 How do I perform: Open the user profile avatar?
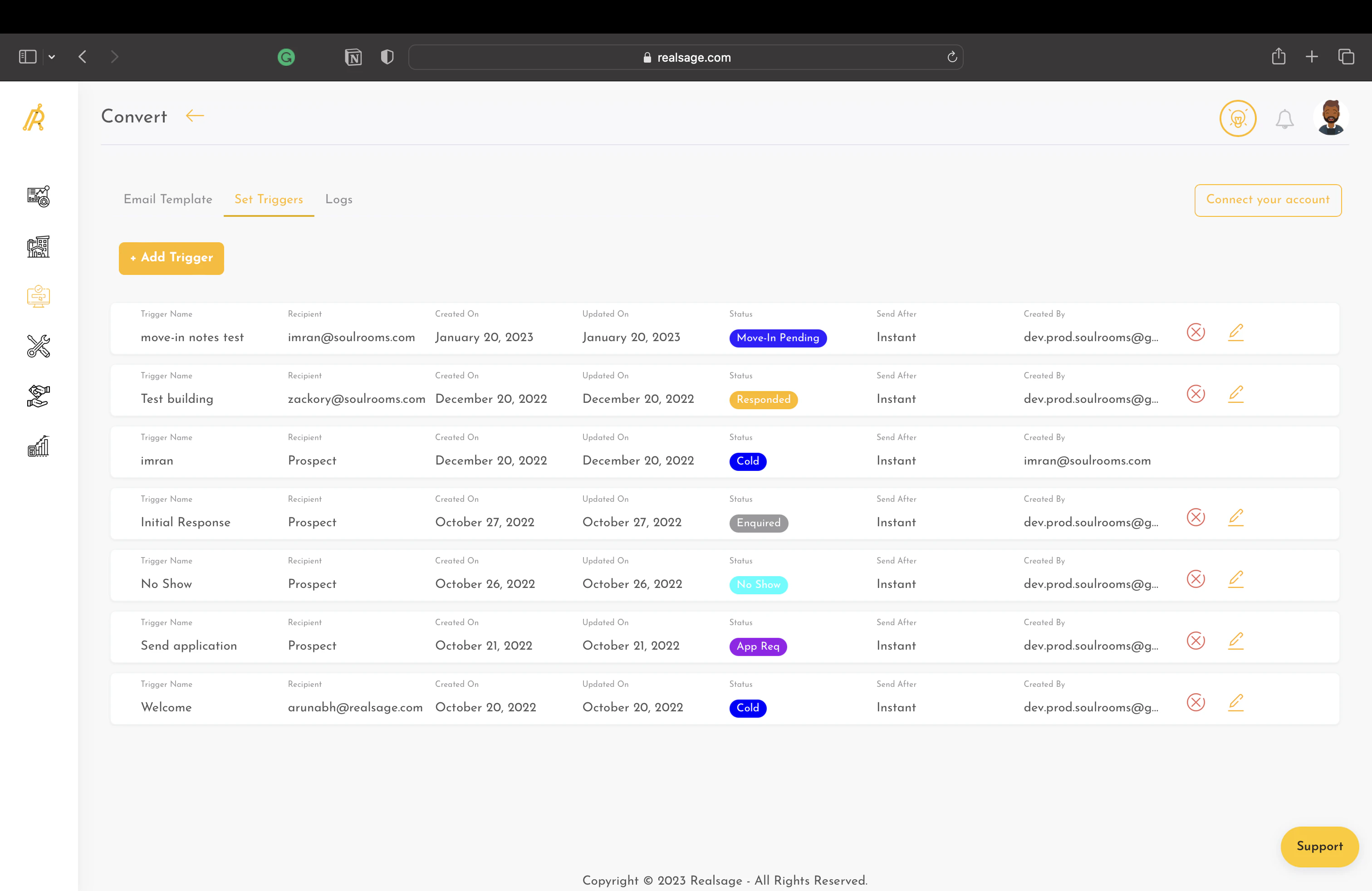(1331, 117)
